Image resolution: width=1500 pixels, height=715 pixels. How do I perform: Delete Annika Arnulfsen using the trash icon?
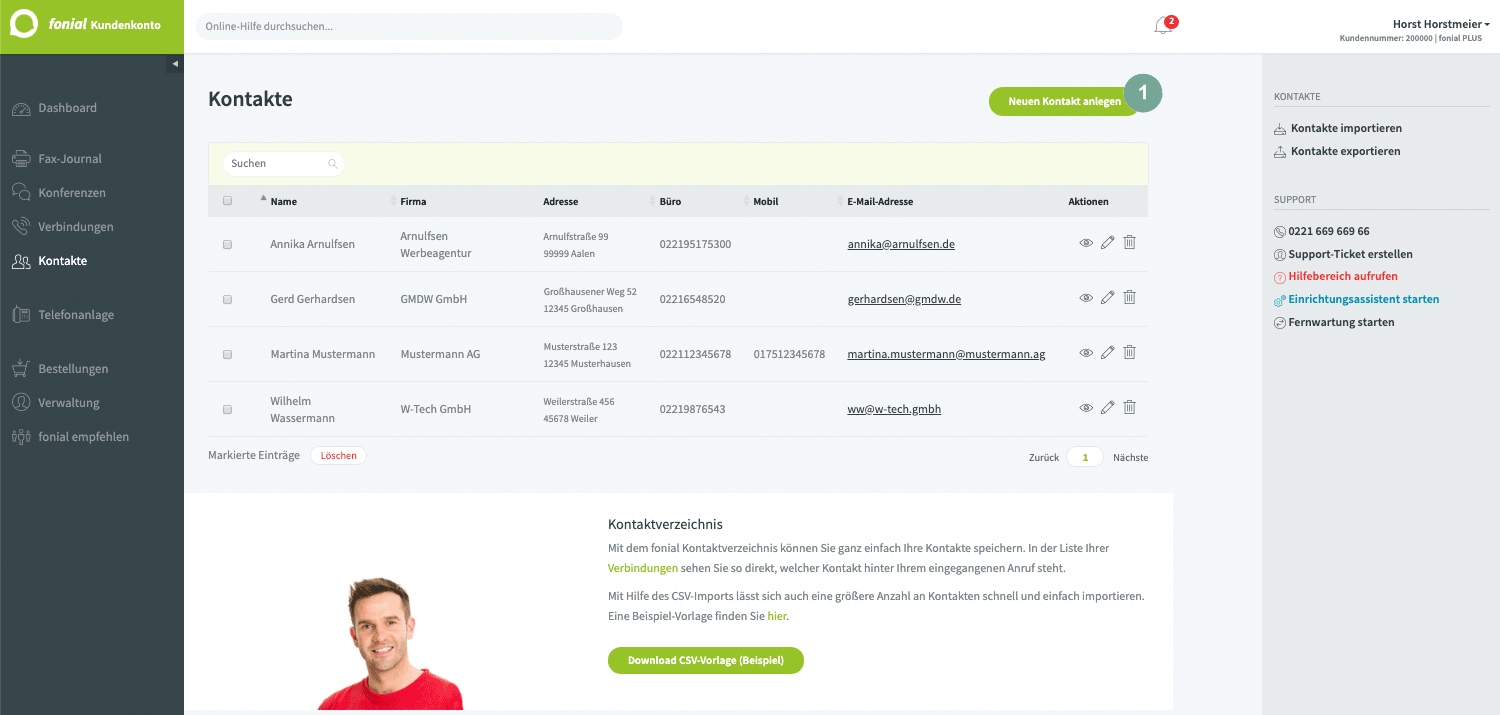coord(1129,242)
